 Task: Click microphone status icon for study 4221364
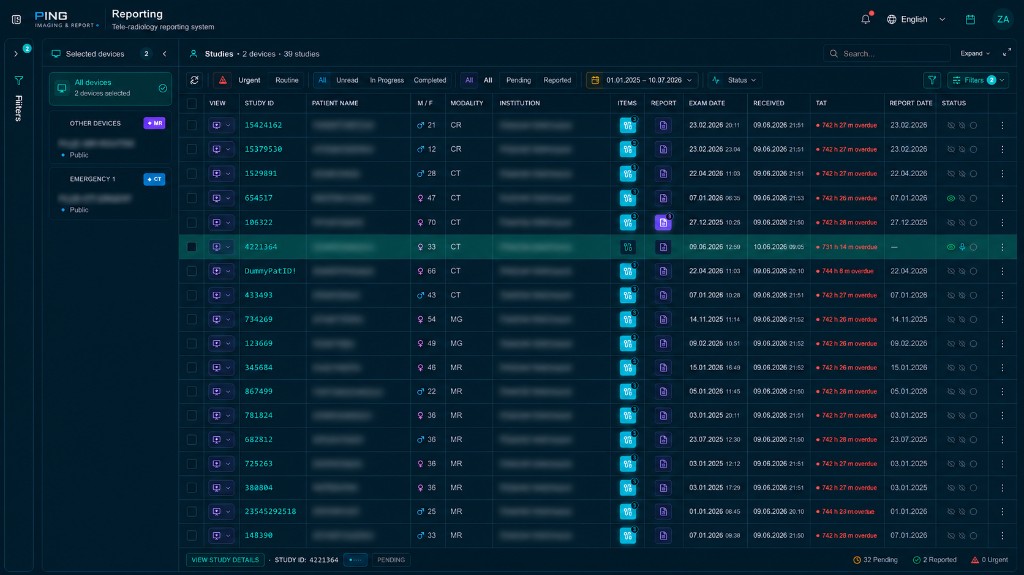[962, 248]
